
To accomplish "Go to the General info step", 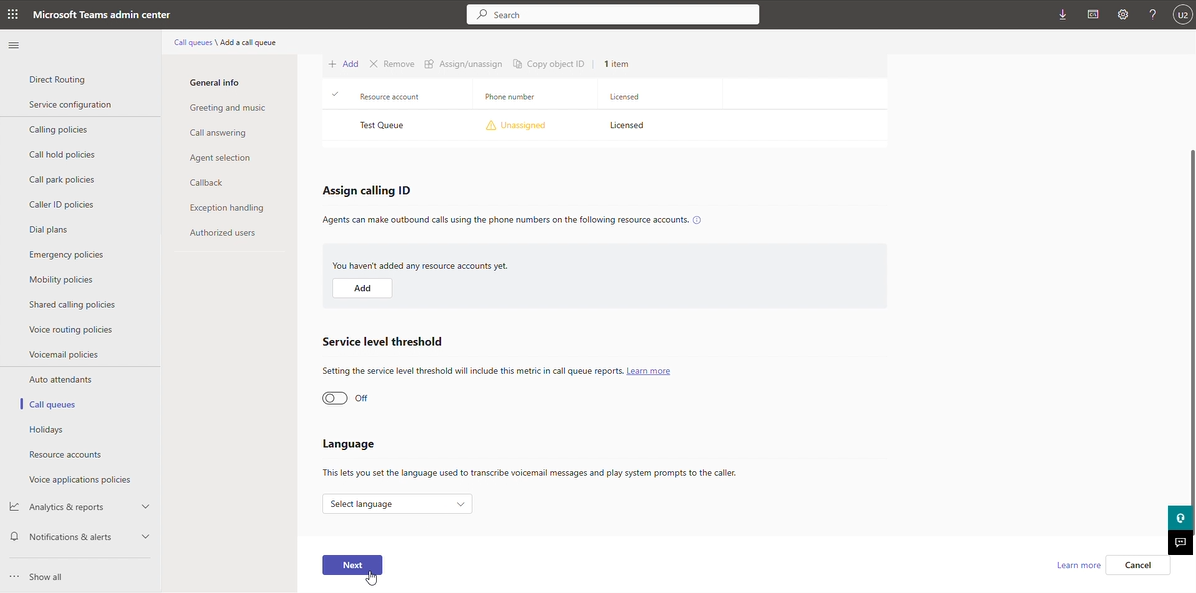I will click(214, 82).
